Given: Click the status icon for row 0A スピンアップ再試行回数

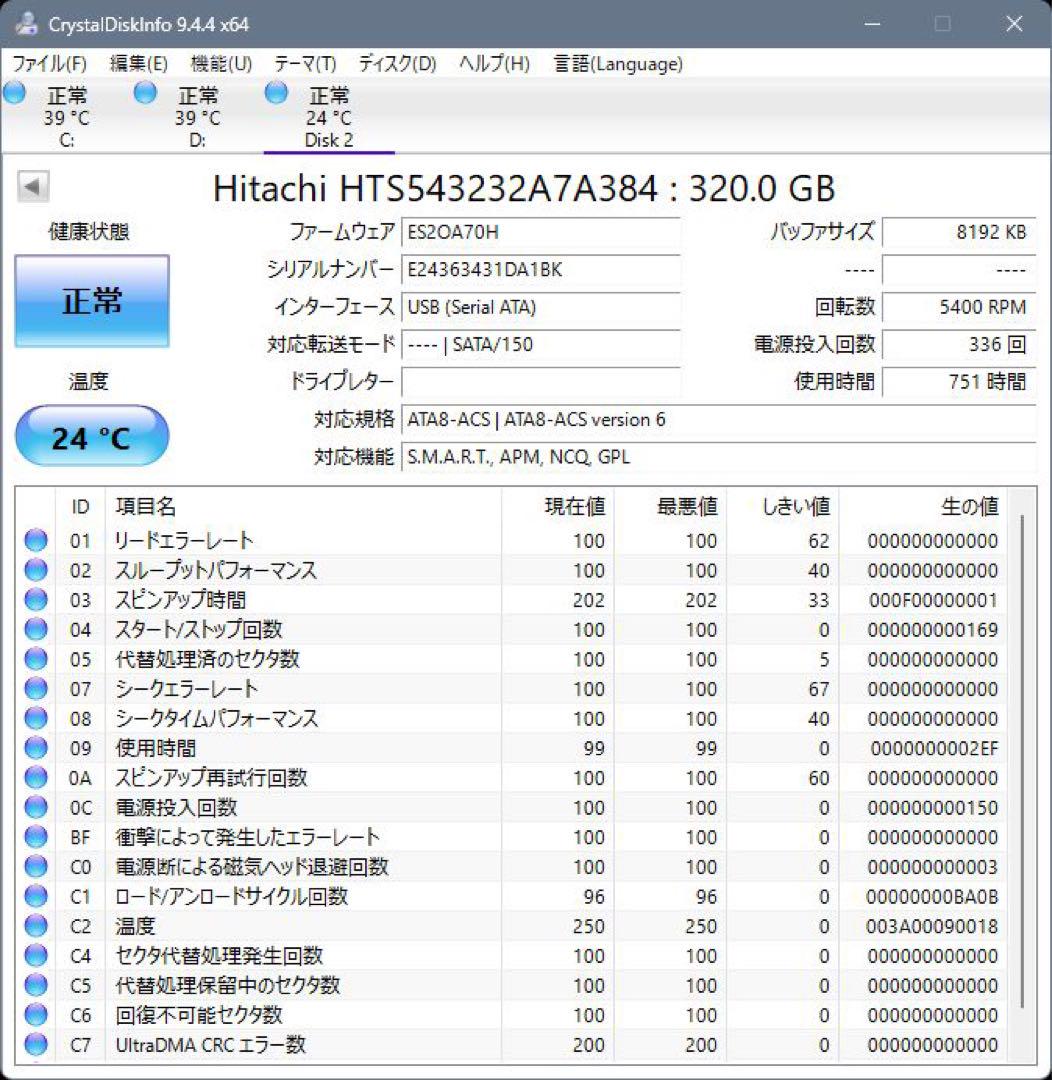Looking at the screenshot, I should pyautogui.click(x=36, y=778).
